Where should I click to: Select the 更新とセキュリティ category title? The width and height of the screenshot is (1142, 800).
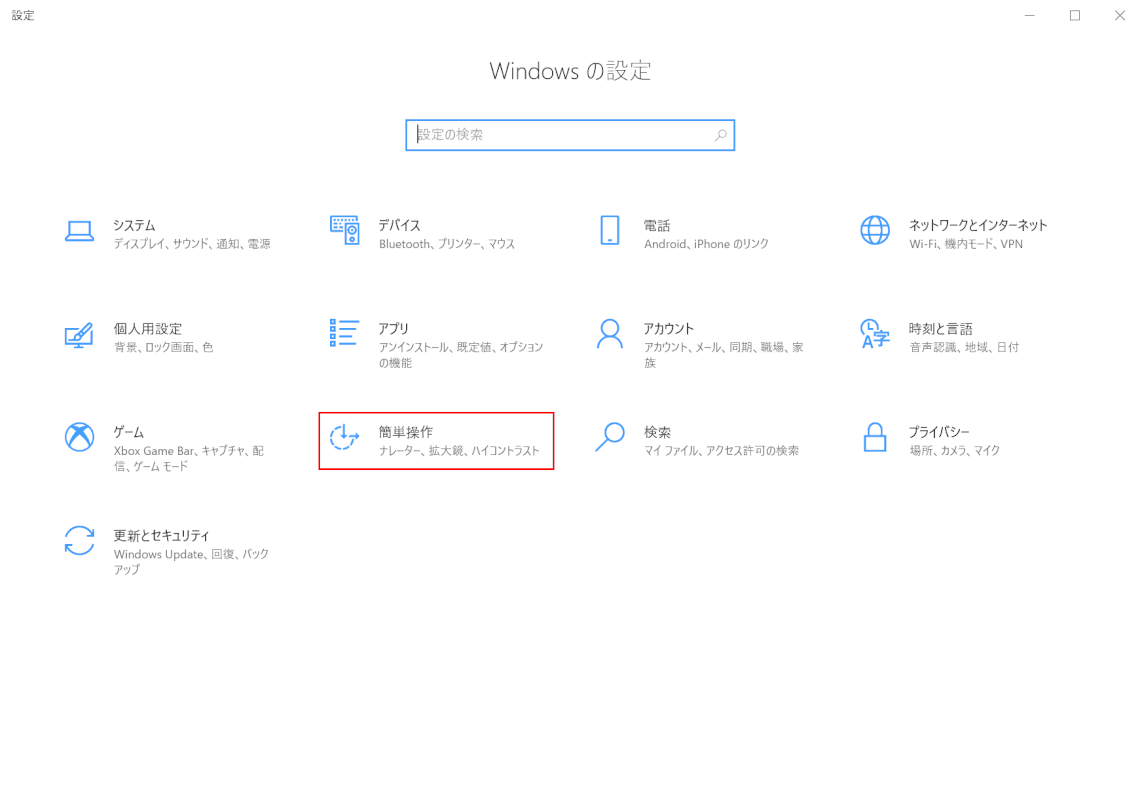pos(161,536)
